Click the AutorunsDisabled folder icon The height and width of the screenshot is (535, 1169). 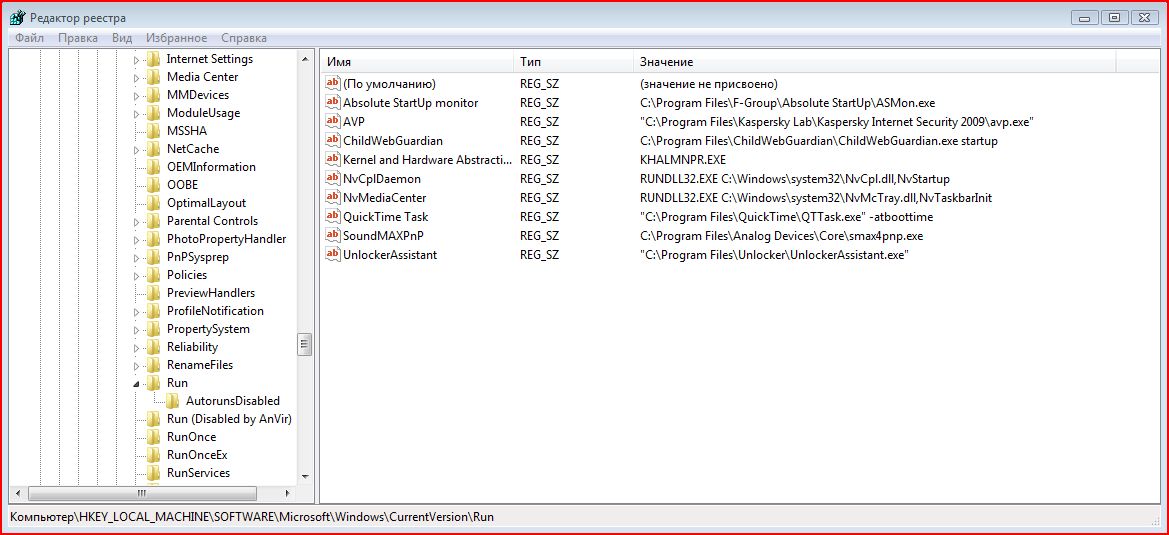coord(172,401)
